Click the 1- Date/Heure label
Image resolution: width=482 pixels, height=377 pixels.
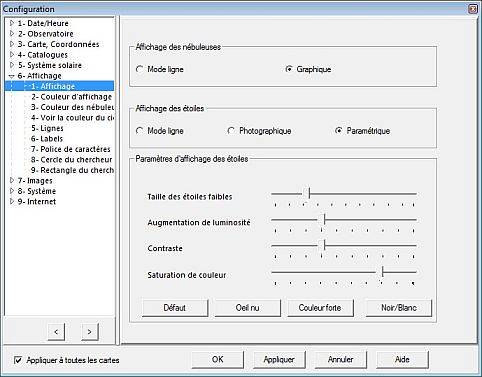coord(43,23)
